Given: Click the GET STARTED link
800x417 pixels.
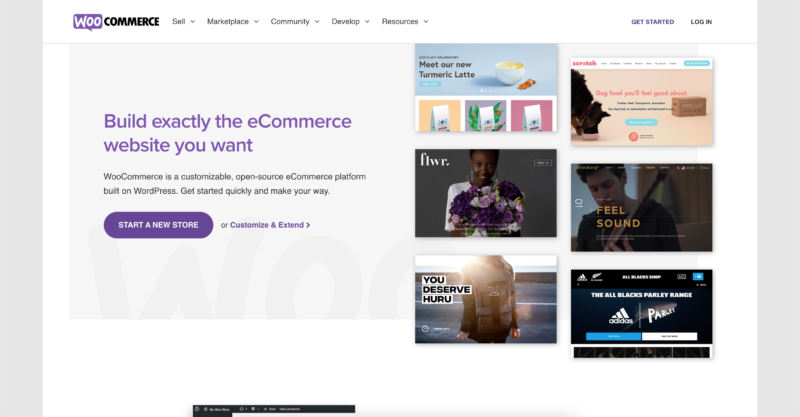Looking at the screenshot, I should click(652, 22).
